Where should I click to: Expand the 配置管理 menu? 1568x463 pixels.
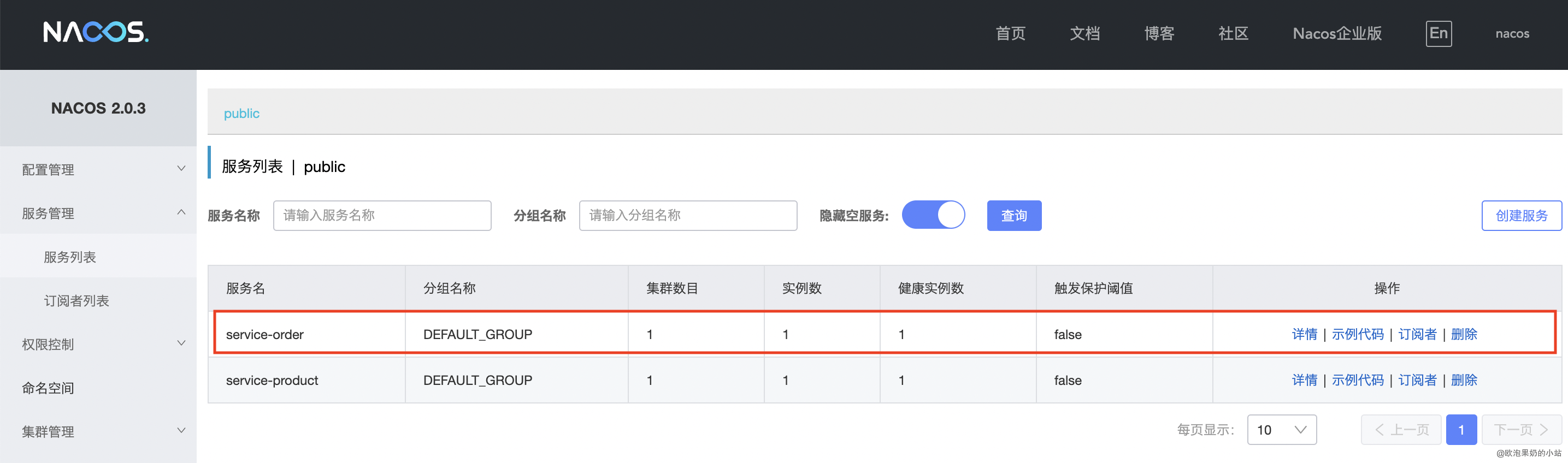pos(98,169)
